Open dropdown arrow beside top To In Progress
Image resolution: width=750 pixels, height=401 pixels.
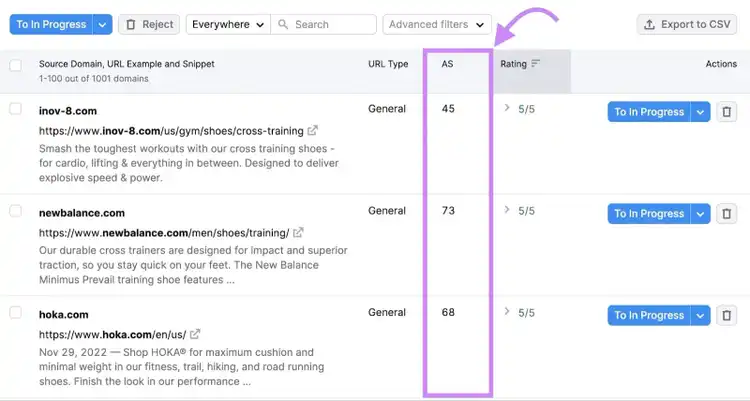103,24
